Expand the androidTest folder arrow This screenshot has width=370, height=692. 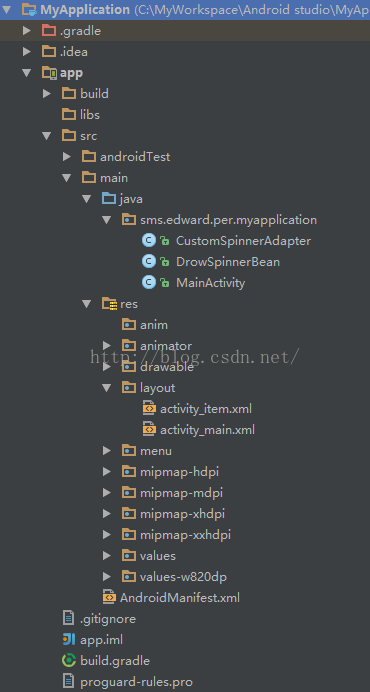pyautogui.click(x=67, y=157)
